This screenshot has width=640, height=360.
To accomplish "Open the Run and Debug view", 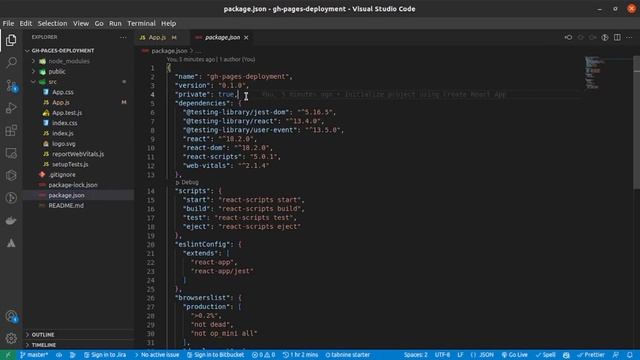I will click(11, 108).
